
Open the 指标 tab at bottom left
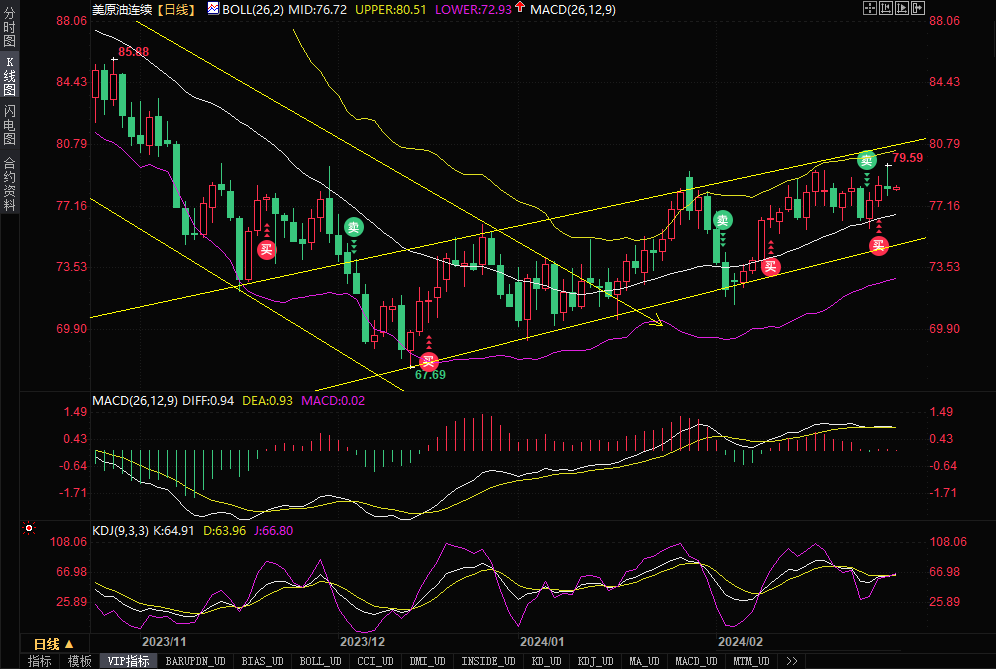click(40, 661)
